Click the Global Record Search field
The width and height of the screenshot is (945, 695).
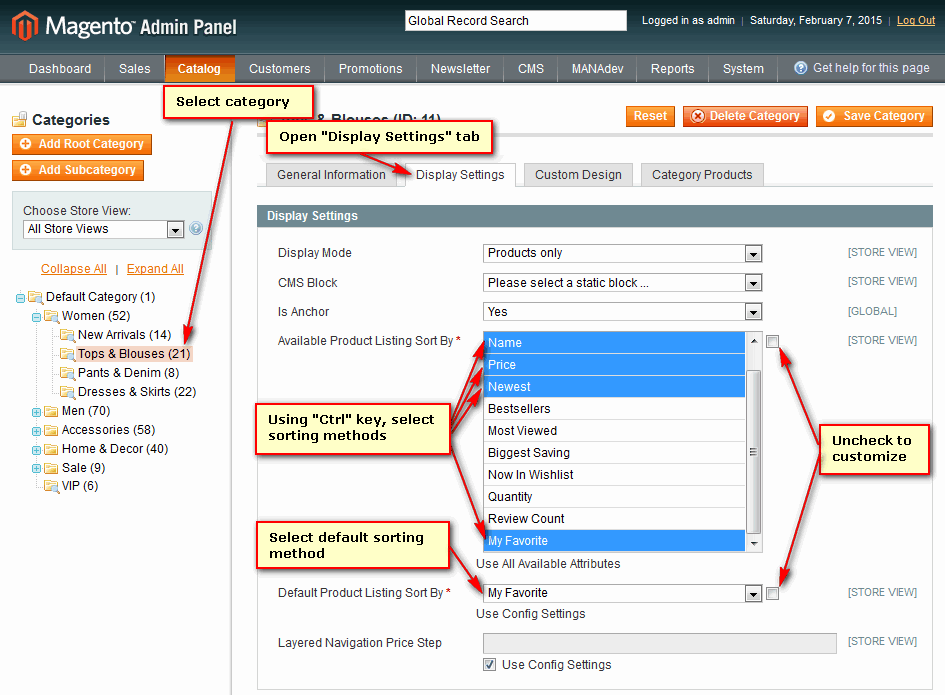pyautogui.click(x=516, y=20)
